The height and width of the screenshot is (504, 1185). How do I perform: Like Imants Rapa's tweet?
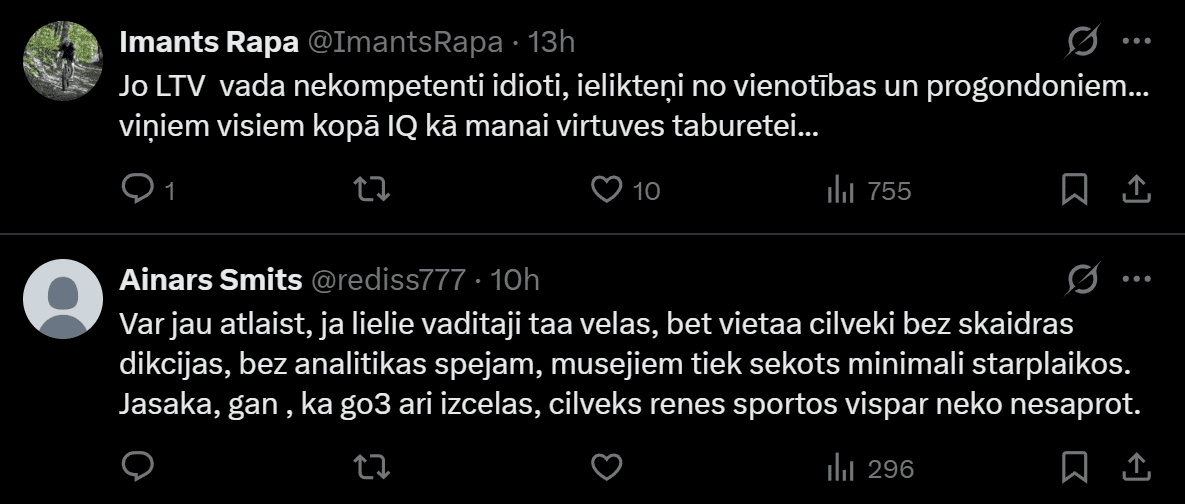pos(607,189)
